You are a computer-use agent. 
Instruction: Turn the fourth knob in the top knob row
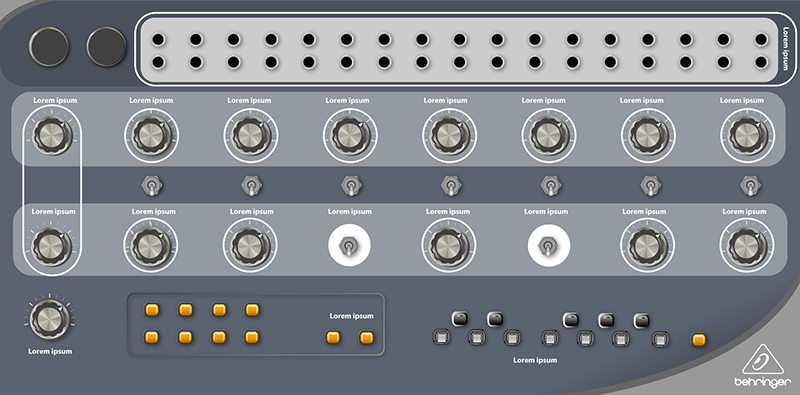click(350, 136)
